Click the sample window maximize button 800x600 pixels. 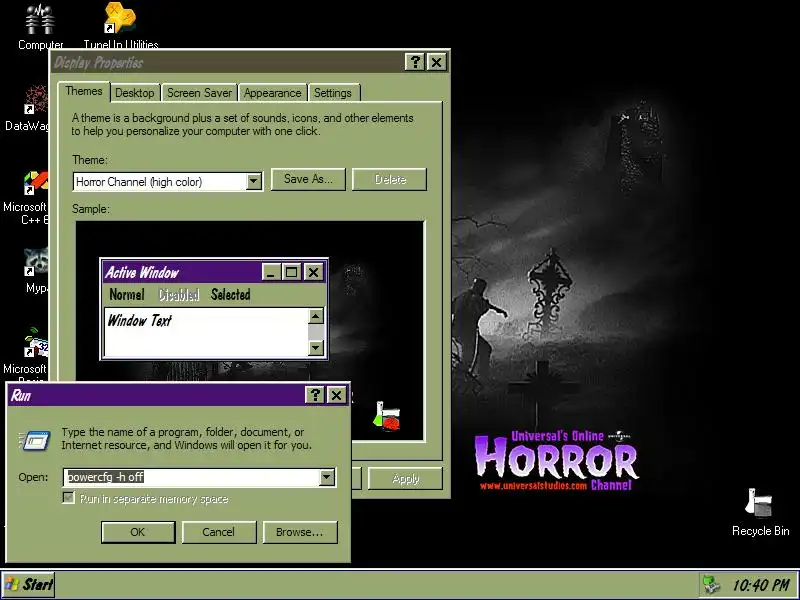pyautogui.click(x=292, y=272)
